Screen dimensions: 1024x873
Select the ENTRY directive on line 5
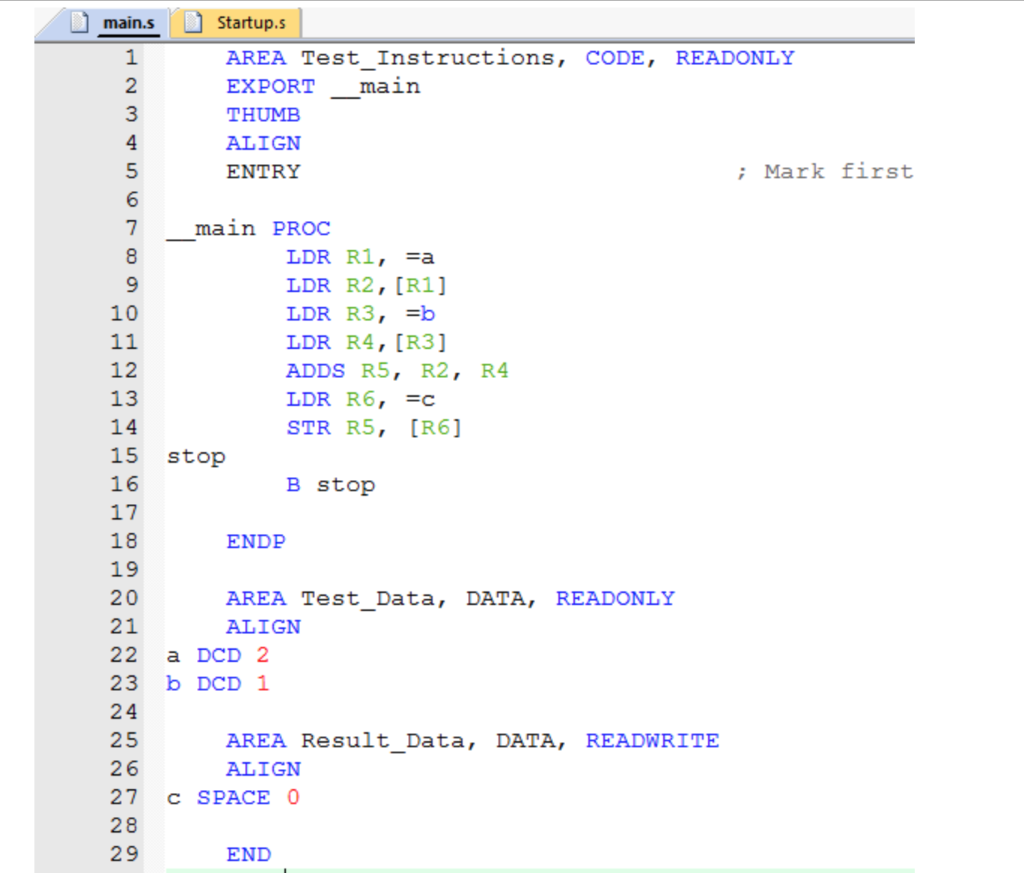click(262, 171)
